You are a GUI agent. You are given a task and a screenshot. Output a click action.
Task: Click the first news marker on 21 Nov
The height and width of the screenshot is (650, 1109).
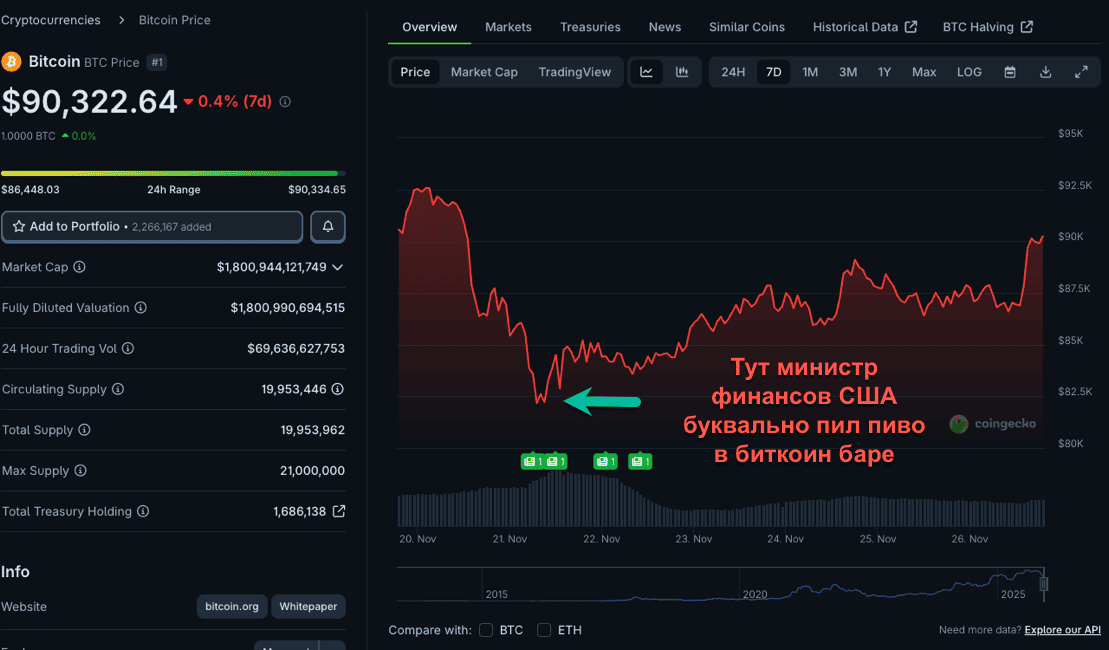(x=531, y=461)
